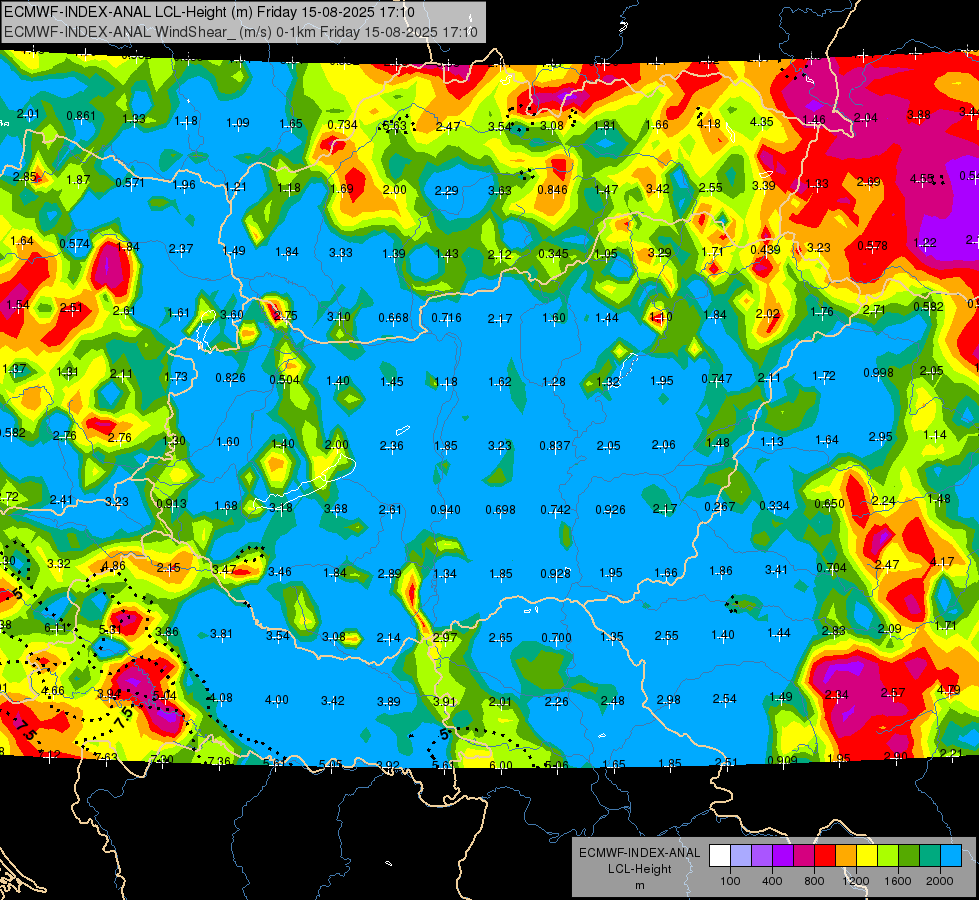979x900 pixels.
Task: Pick the orange legend swatch
Action: point(845,856)
